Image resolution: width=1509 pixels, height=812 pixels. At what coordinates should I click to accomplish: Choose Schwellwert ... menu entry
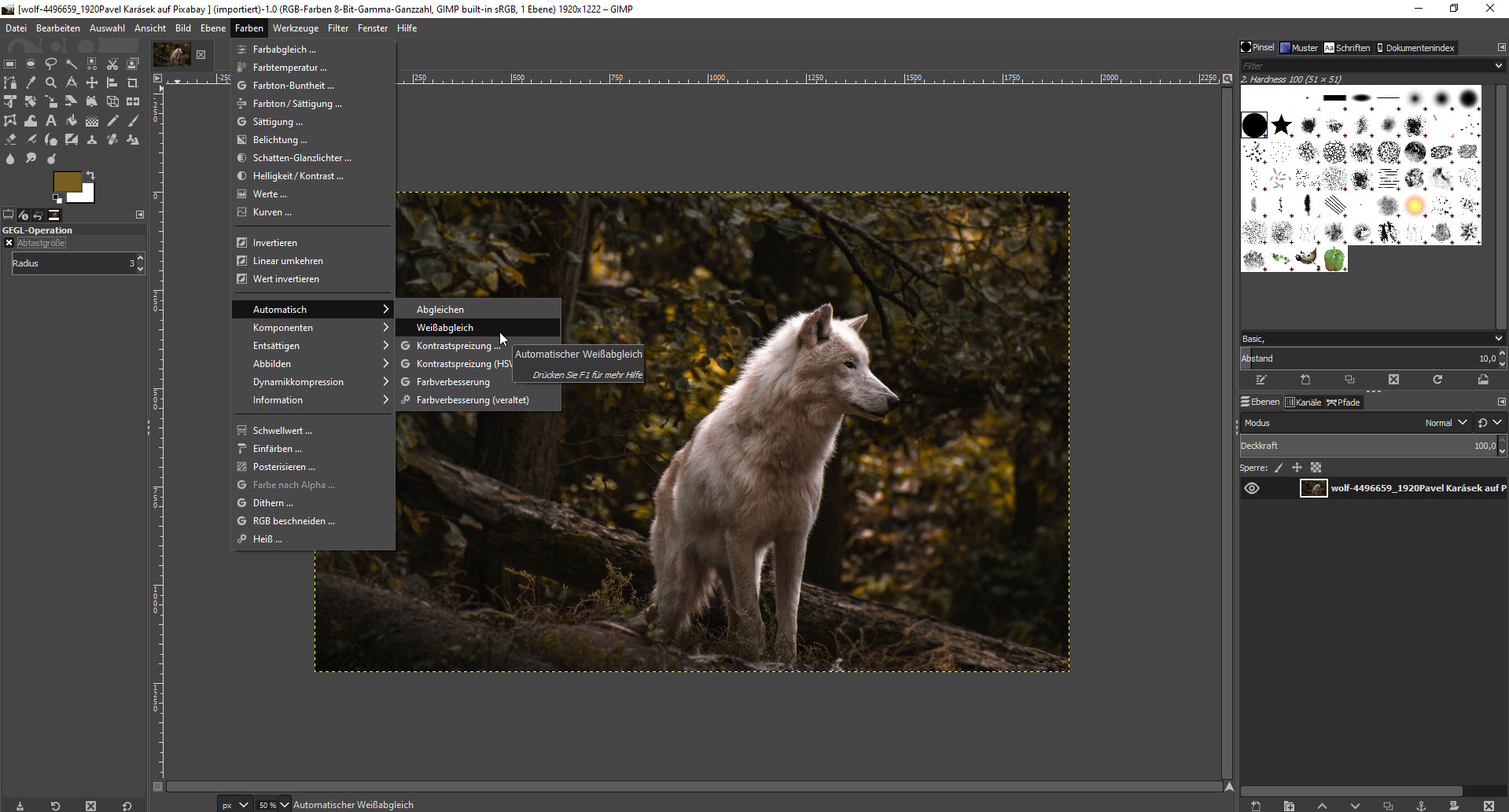point(313,431)
